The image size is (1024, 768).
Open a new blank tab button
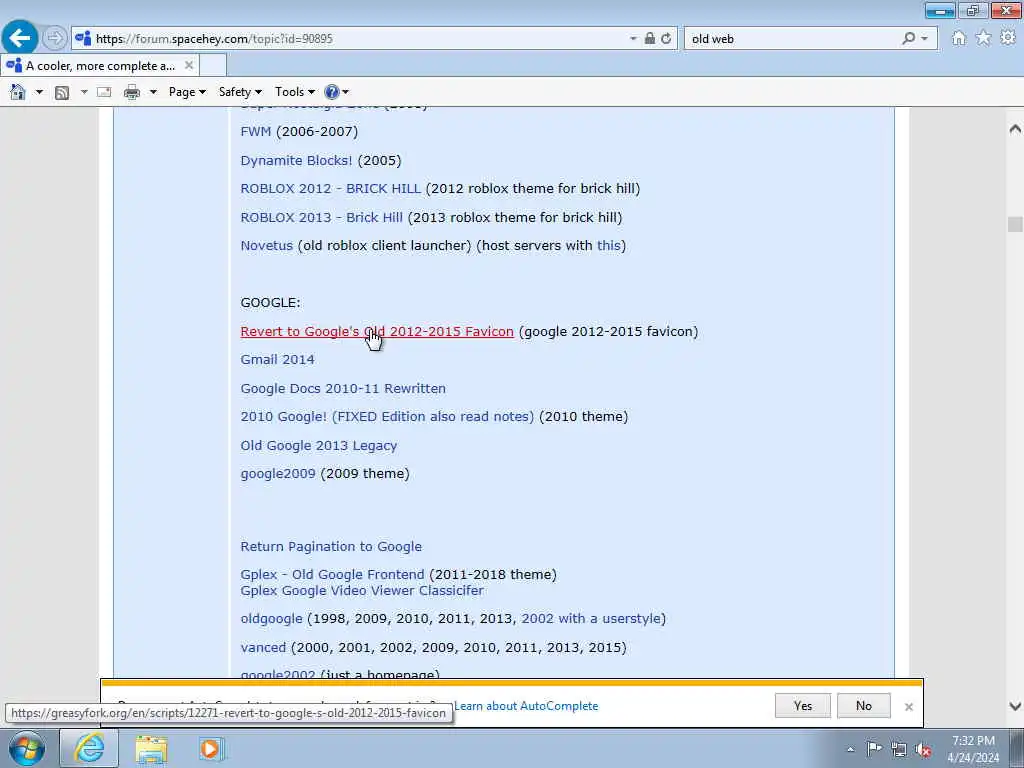pos(214,65)
